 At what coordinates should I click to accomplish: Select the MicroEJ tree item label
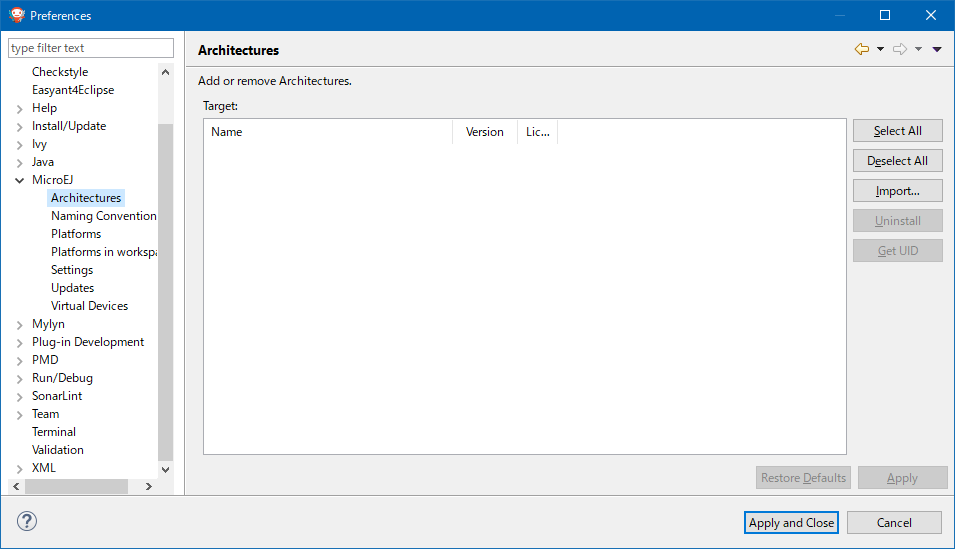point(52,180)
